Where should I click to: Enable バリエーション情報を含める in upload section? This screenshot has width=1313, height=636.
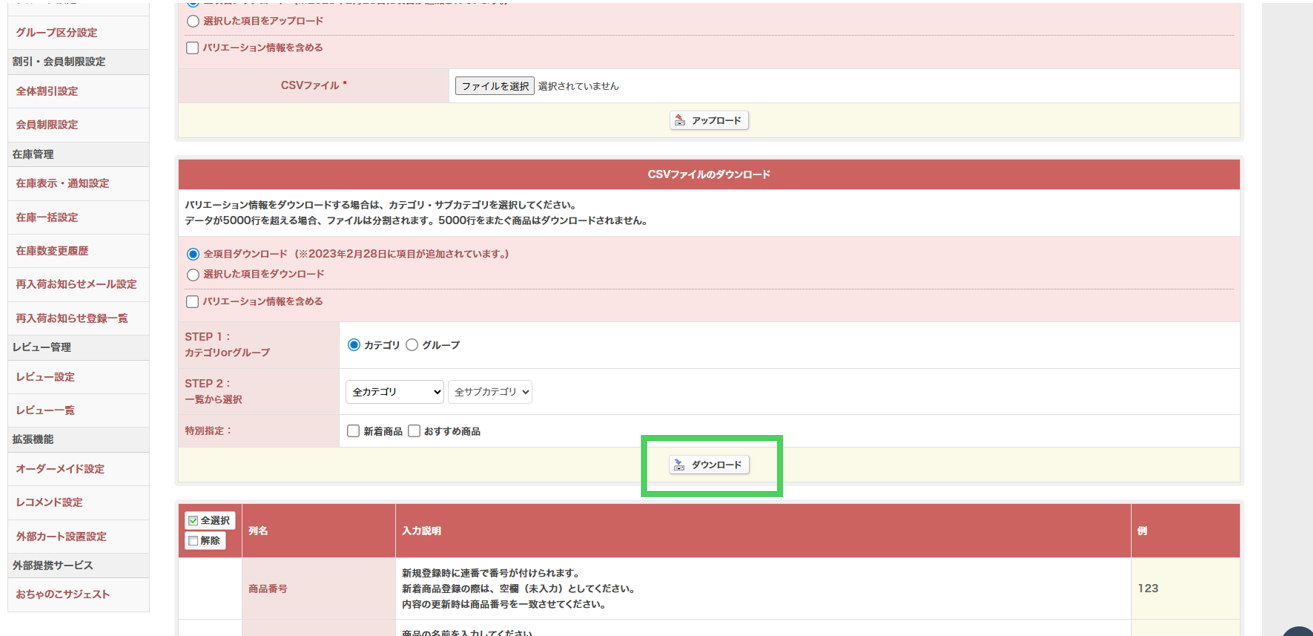coord(193,47)
